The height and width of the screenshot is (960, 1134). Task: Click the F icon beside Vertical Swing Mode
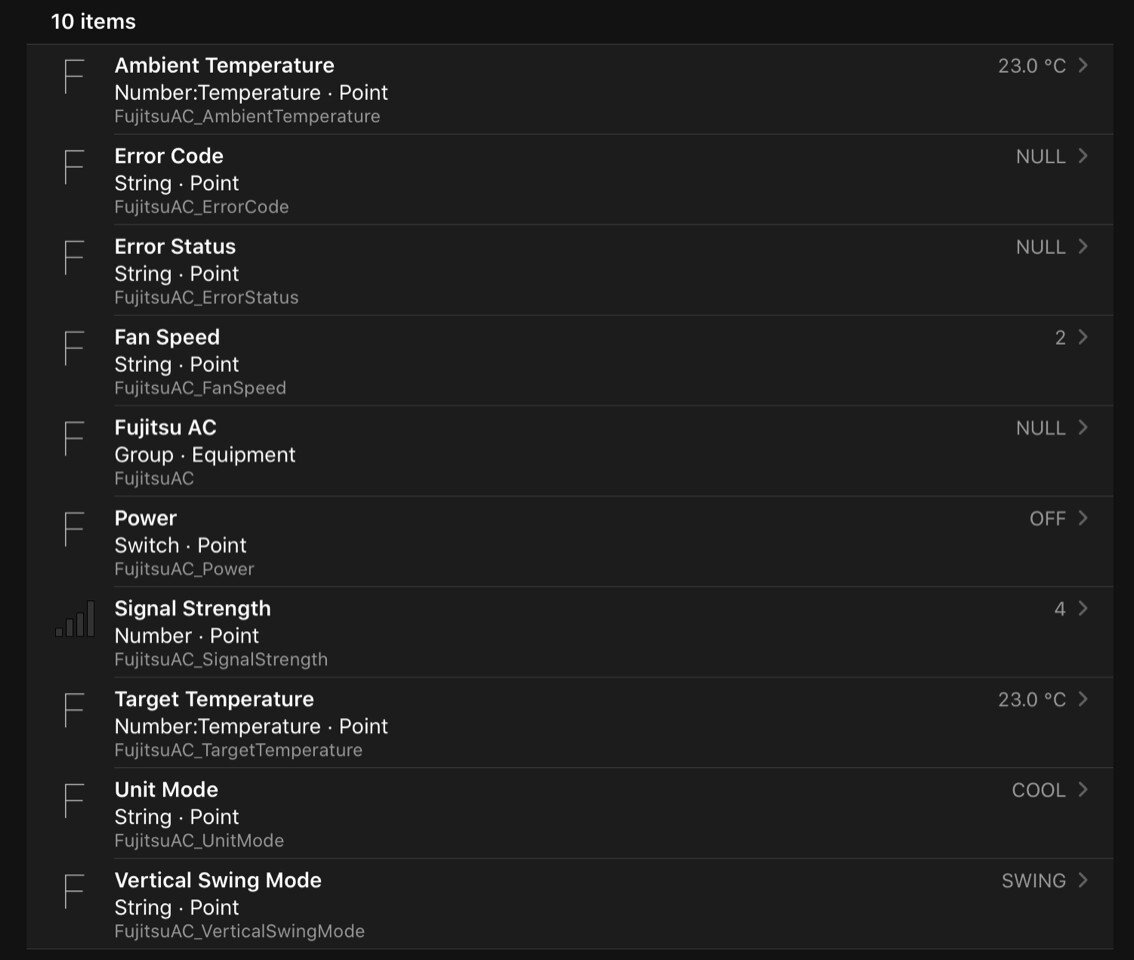tap(74, 891)
